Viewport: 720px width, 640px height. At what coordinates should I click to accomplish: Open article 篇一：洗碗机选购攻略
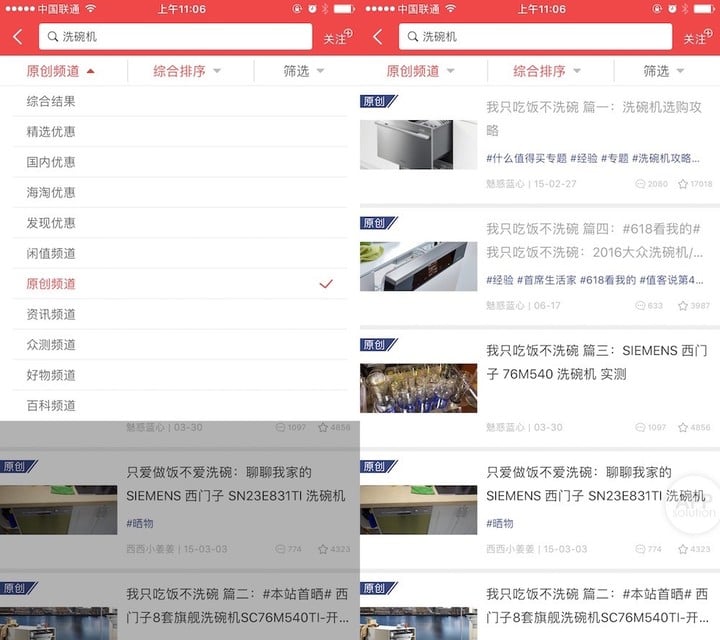[x=594, y=118]
